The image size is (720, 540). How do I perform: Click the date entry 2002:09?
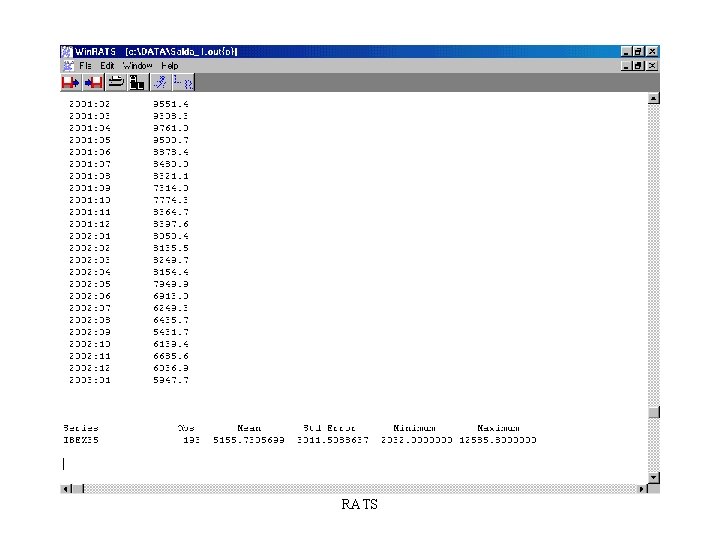click(x=90, y=332)
